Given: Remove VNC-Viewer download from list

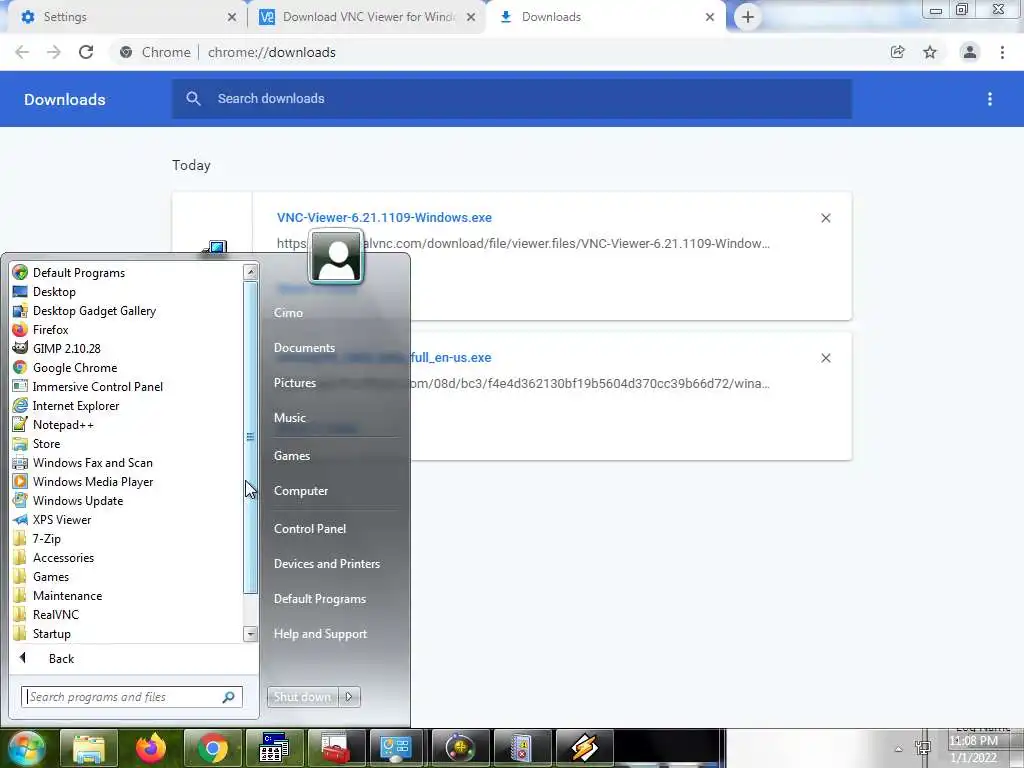Looking at the screenshot, I should pyautogui.click(x=825, y=218).
